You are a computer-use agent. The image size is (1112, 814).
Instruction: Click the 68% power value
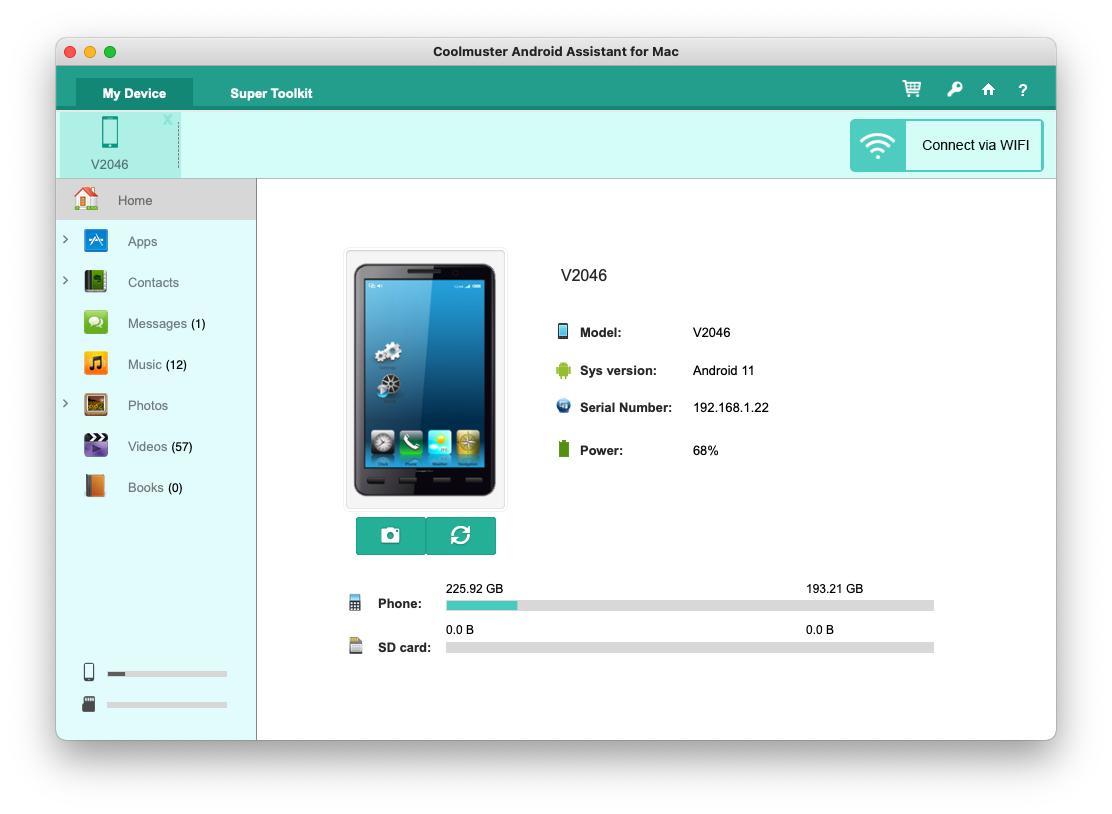coord(705,450)
